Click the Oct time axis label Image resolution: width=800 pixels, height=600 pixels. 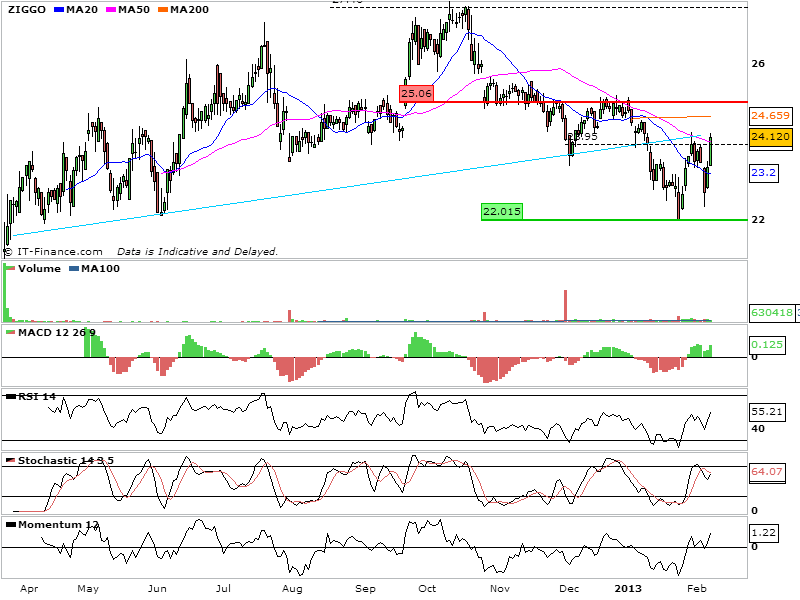coord(427,589)
